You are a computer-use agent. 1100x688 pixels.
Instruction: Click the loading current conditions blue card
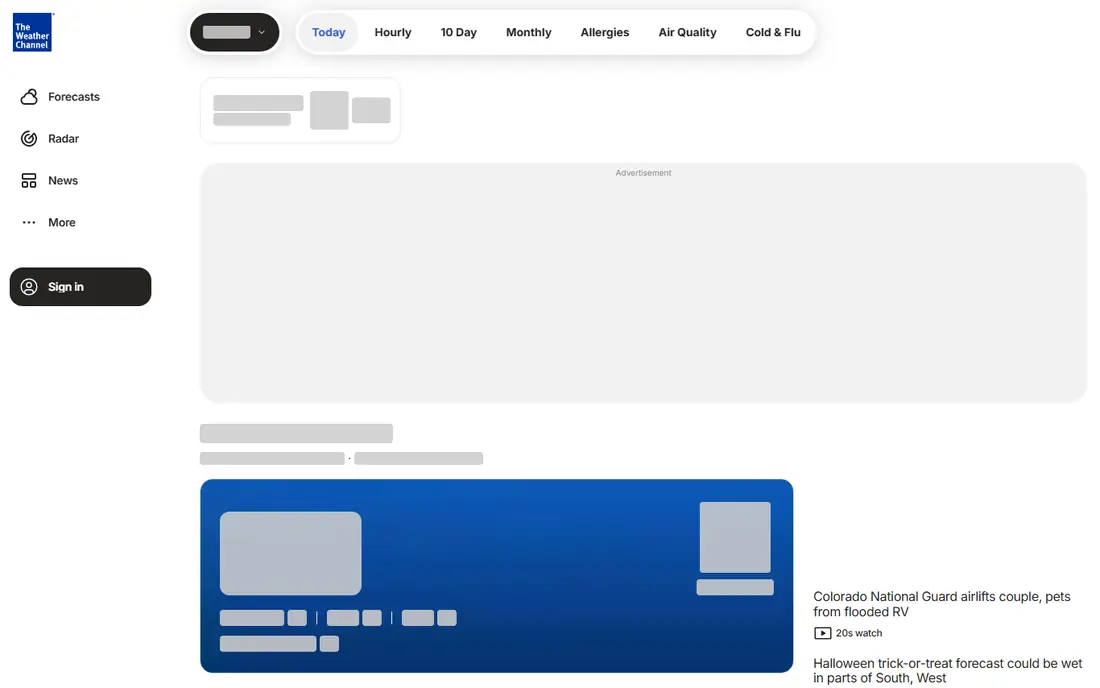point(497,576)
